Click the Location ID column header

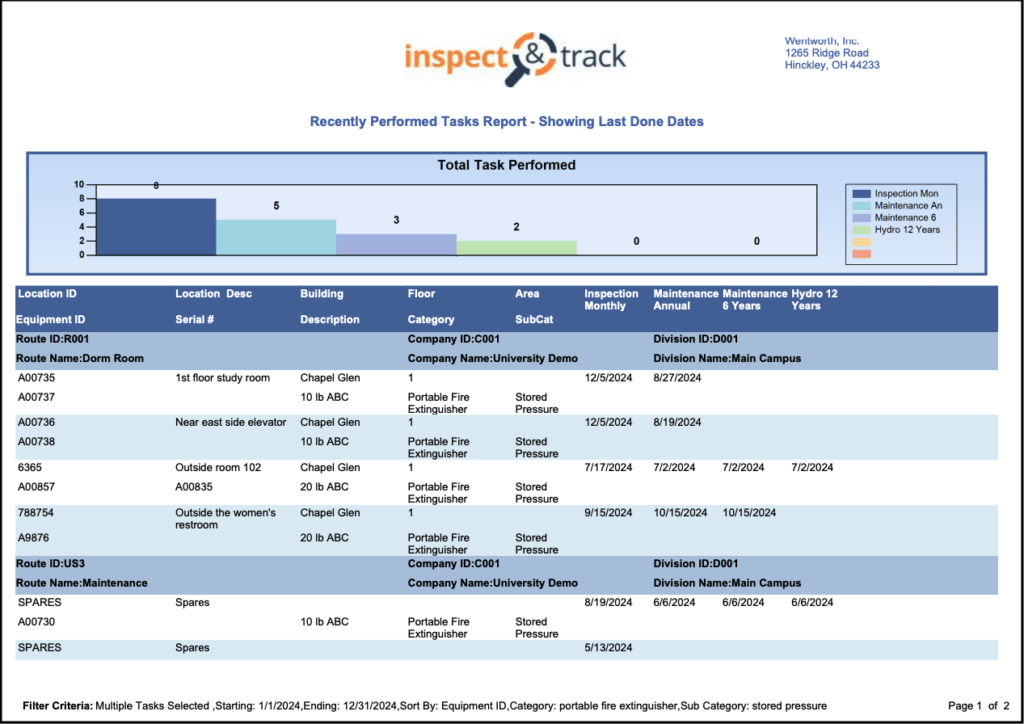(x=47, y=294)
